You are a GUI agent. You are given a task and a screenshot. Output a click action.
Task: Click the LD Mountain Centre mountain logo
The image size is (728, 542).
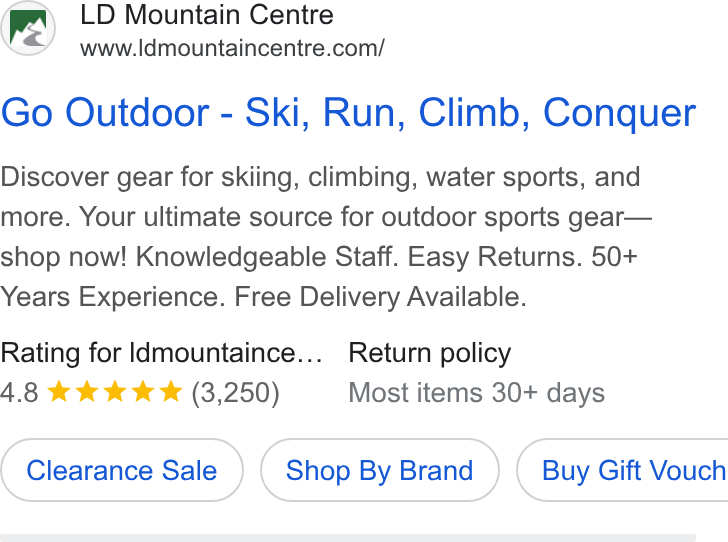click(x=28, y=28)
